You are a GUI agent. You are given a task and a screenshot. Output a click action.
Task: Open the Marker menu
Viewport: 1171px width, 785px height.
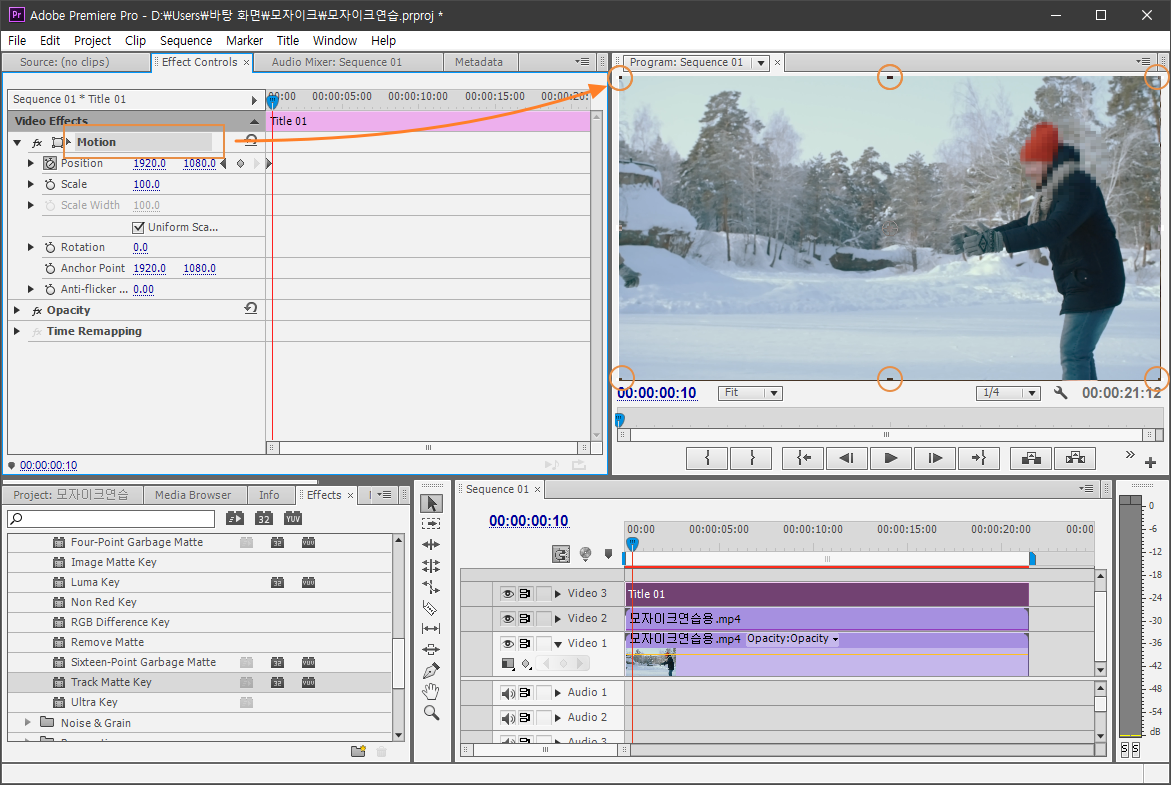click(x=244, y=40)
